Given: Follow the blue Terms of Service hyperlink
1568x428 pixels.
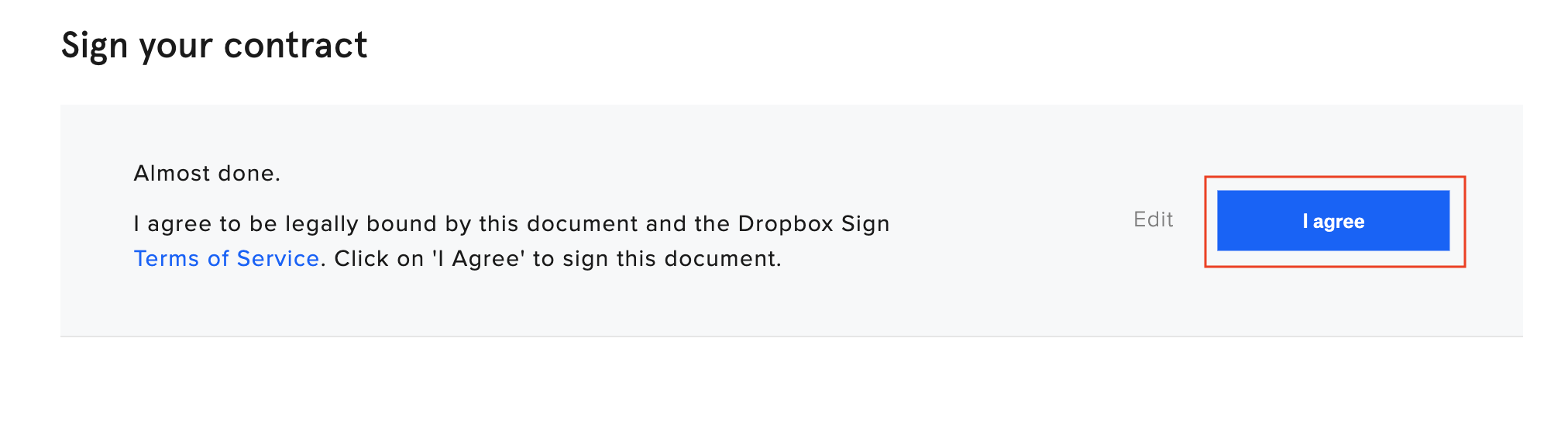Looking at the screenshot, I should (226, 258).
